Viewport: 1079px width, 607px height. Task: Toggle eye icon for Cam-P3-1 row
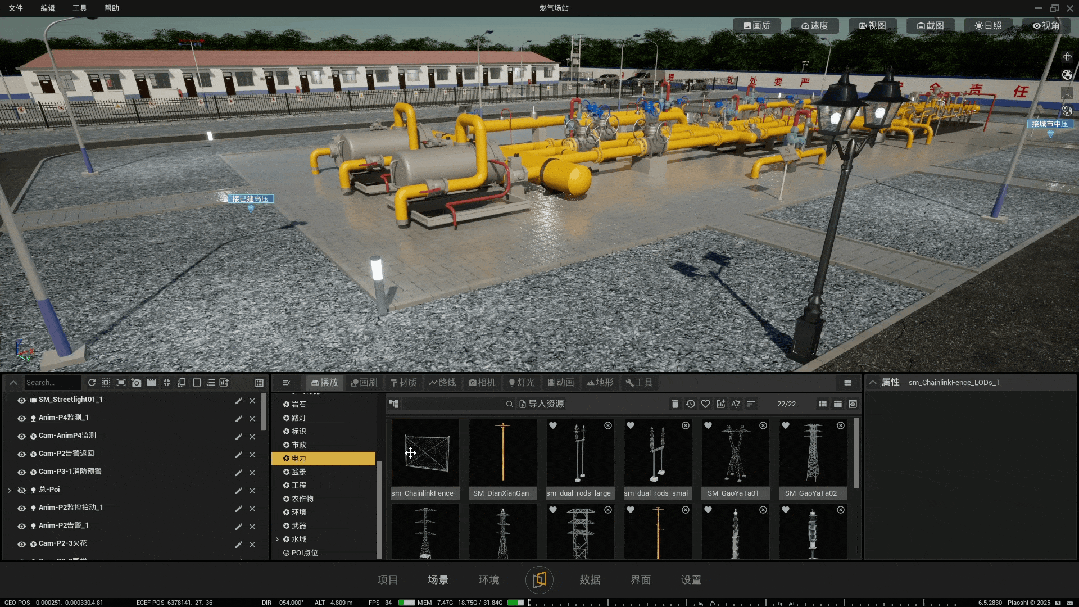pos(21,472)
